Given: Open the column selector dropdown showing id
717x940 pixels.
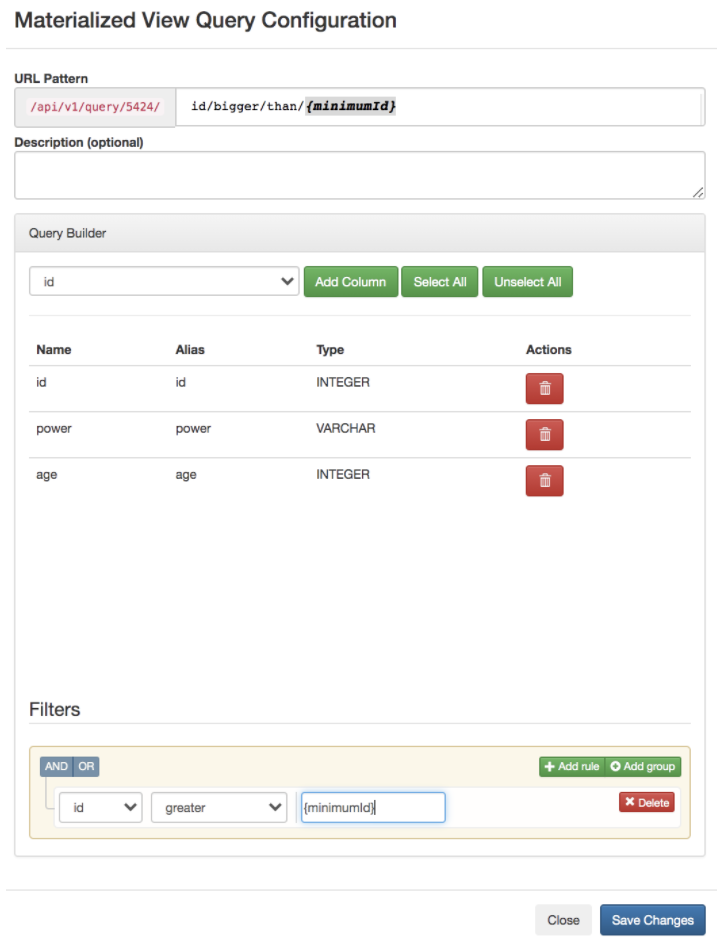Looking at the screenshot, I should click(x=164, y=281).
